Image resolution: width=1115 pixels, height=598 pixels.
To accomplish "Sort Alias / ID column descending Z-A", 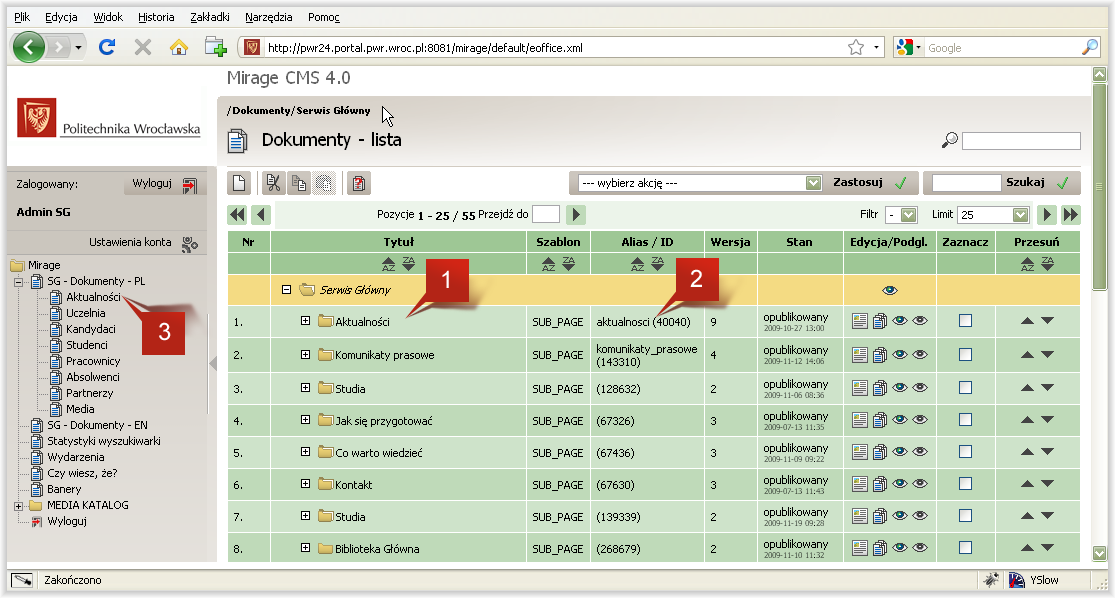I will click(658, 264).
